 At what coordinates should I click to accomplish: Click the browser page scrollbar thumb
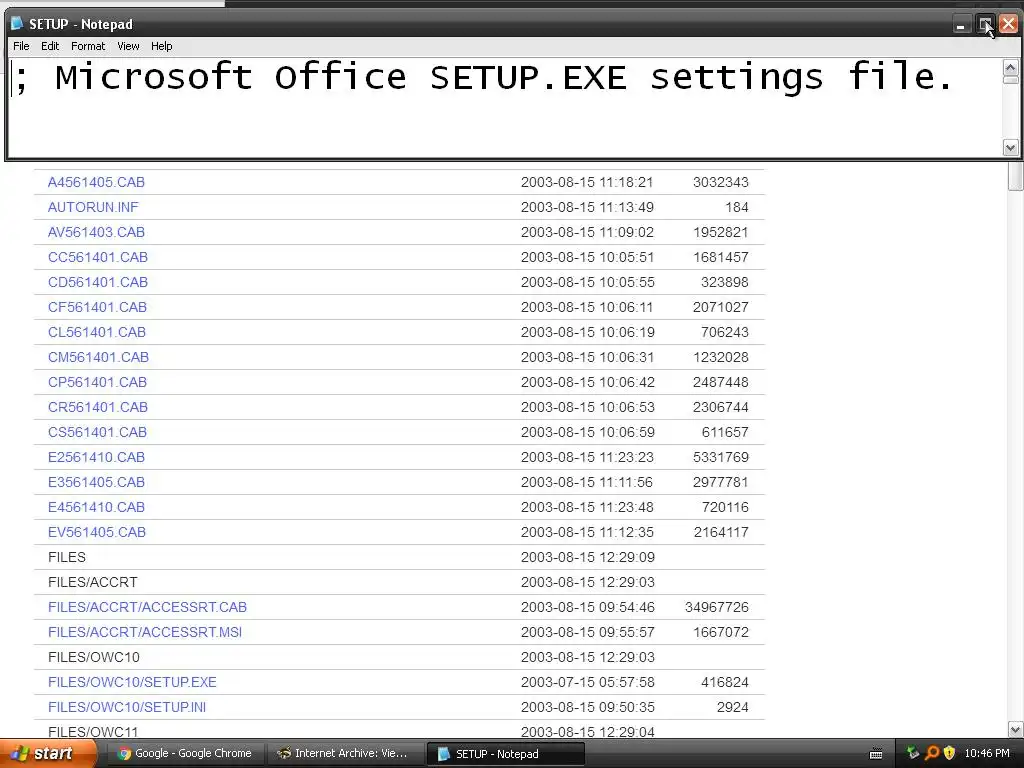point(1016,176)
